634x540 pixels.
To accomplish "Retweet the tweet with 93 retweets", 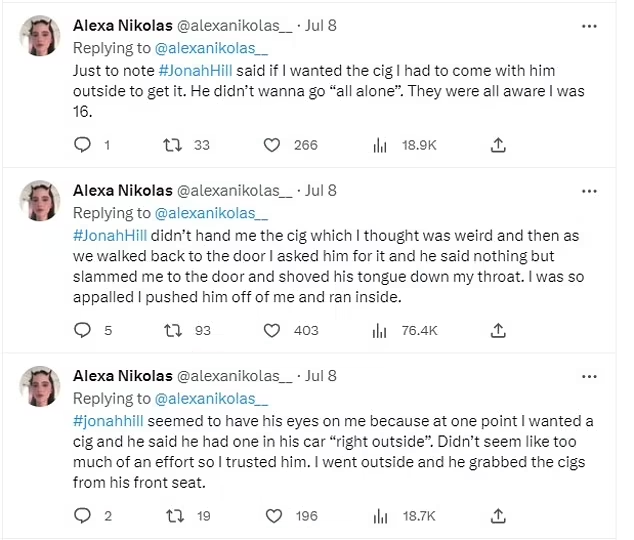I will [x=170, y=330].
